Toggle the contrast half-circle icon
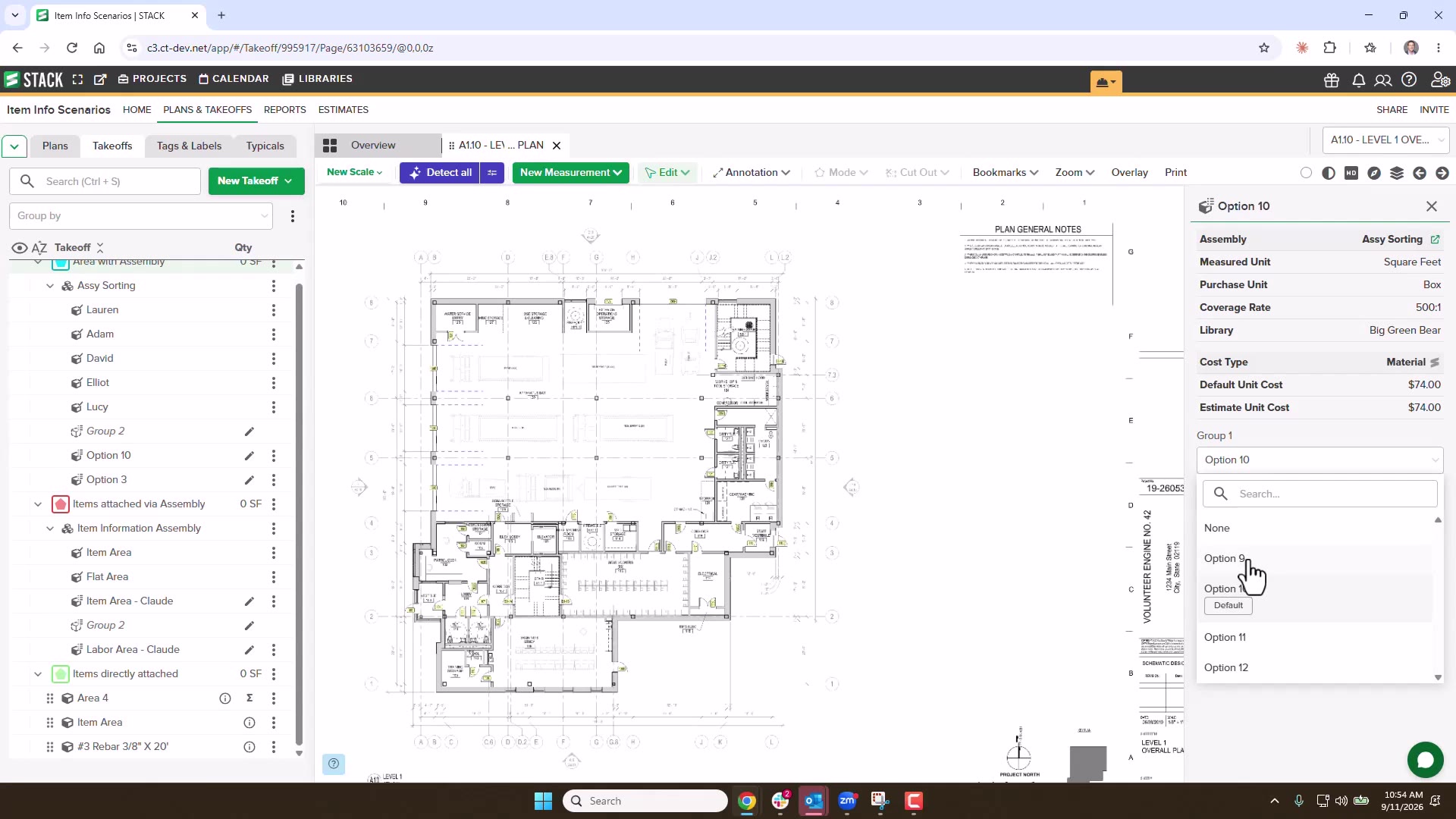The width and height of the screenshot is (1456, 819). [x=1329, y=173]
